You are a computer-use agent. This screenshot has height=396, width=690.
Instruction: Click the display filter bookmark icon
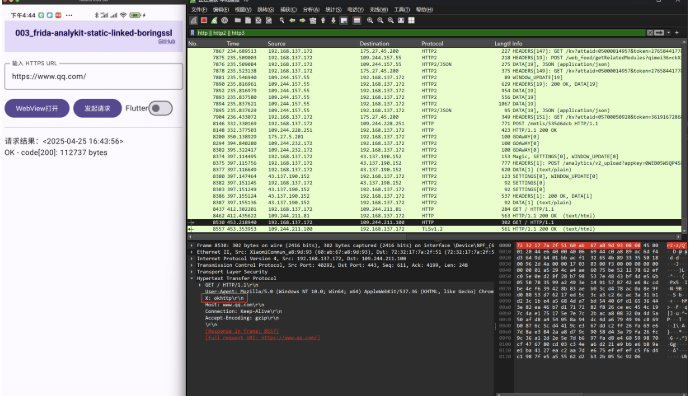(x=192, y=33)
